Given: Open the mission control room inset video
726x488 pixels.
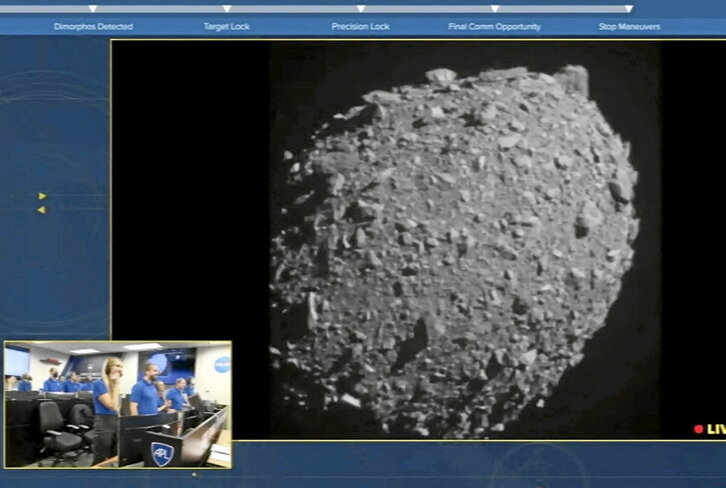Looking at the screenshot, I should coord(118,405).
